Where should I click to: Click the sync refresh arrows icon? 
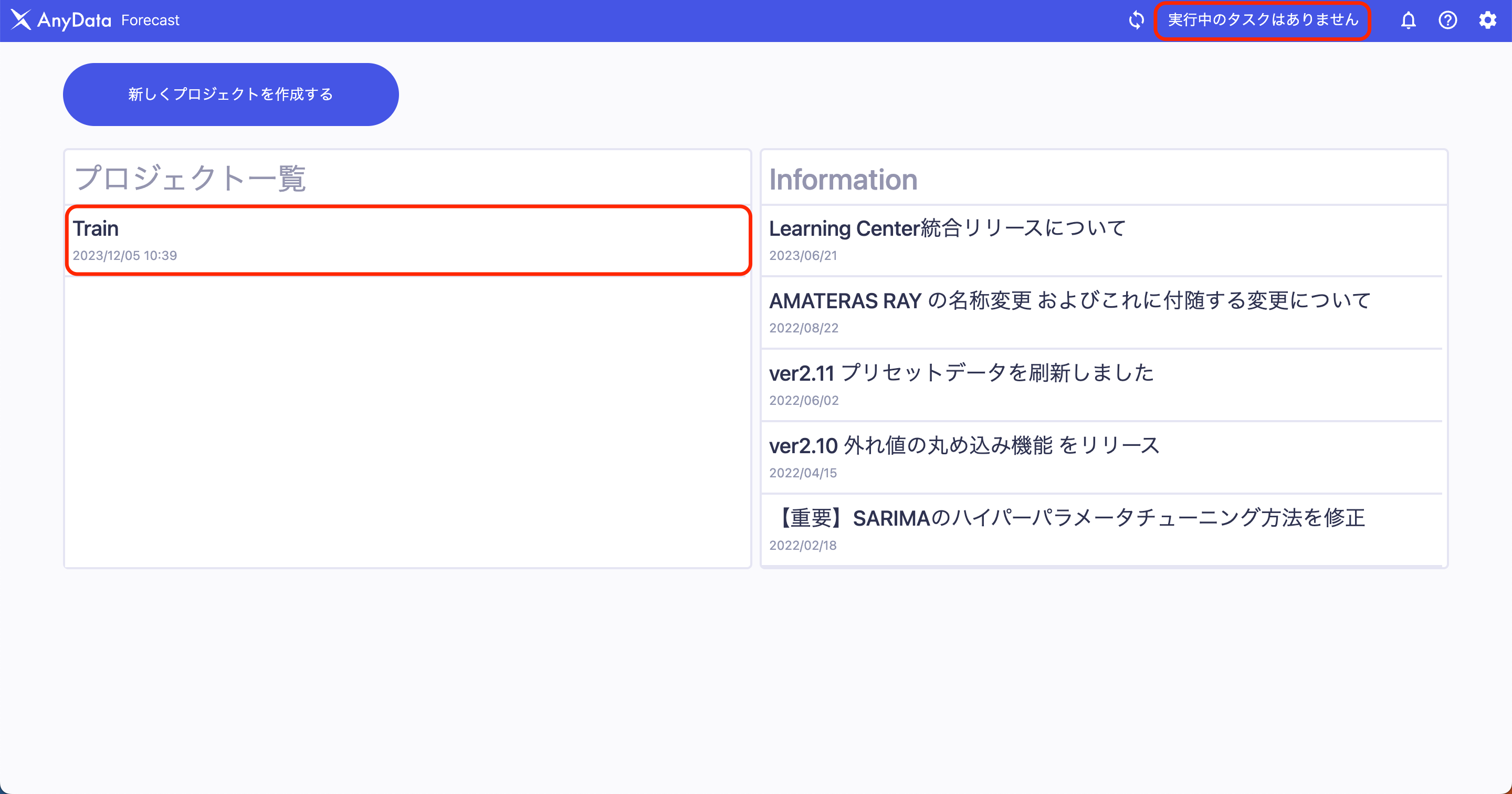1136,20
